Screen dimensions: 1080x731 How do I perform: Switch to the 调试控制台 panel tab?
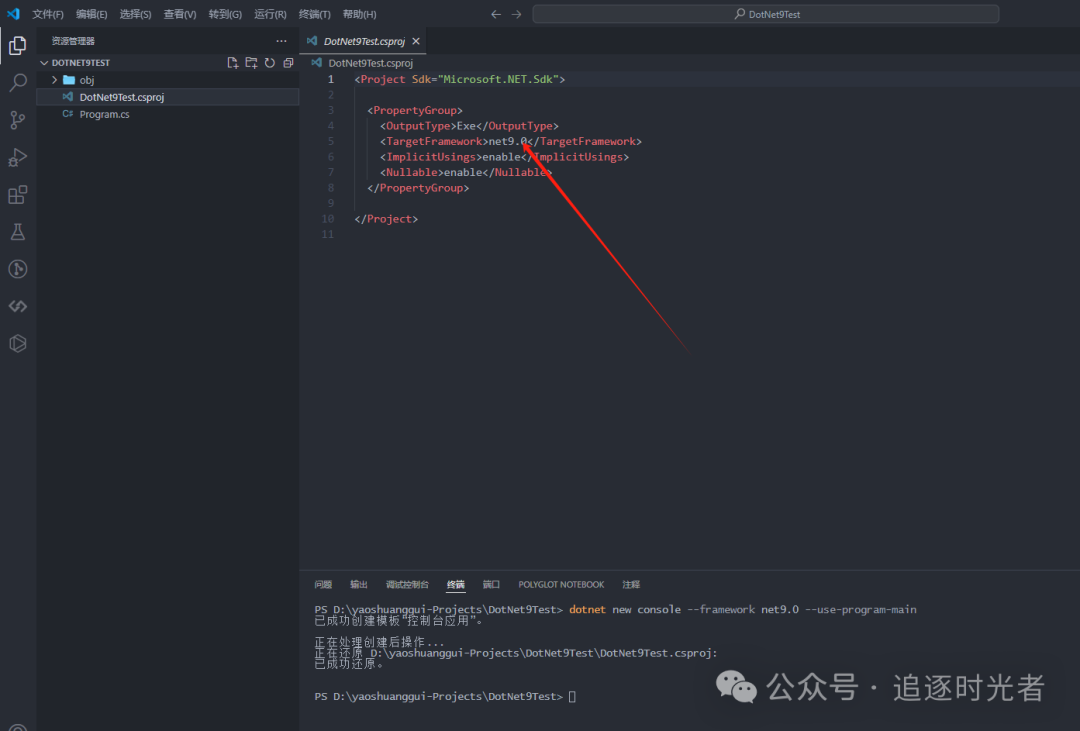click(407, 584)
